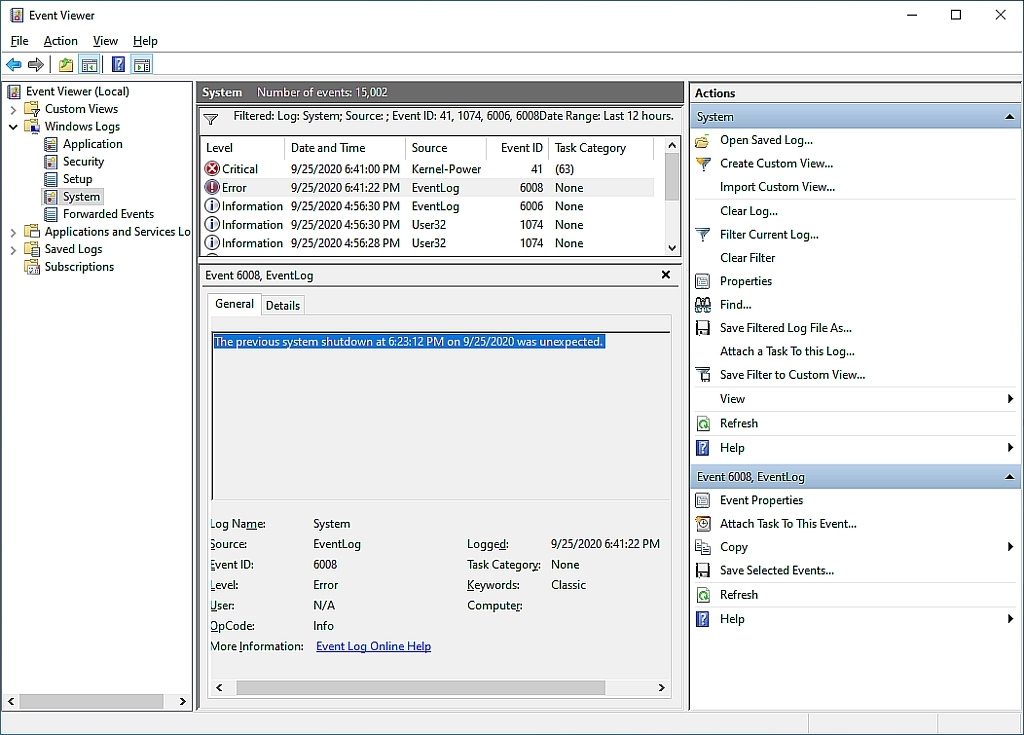Close the Event 6008 preview pane

(x=665, y=275)
